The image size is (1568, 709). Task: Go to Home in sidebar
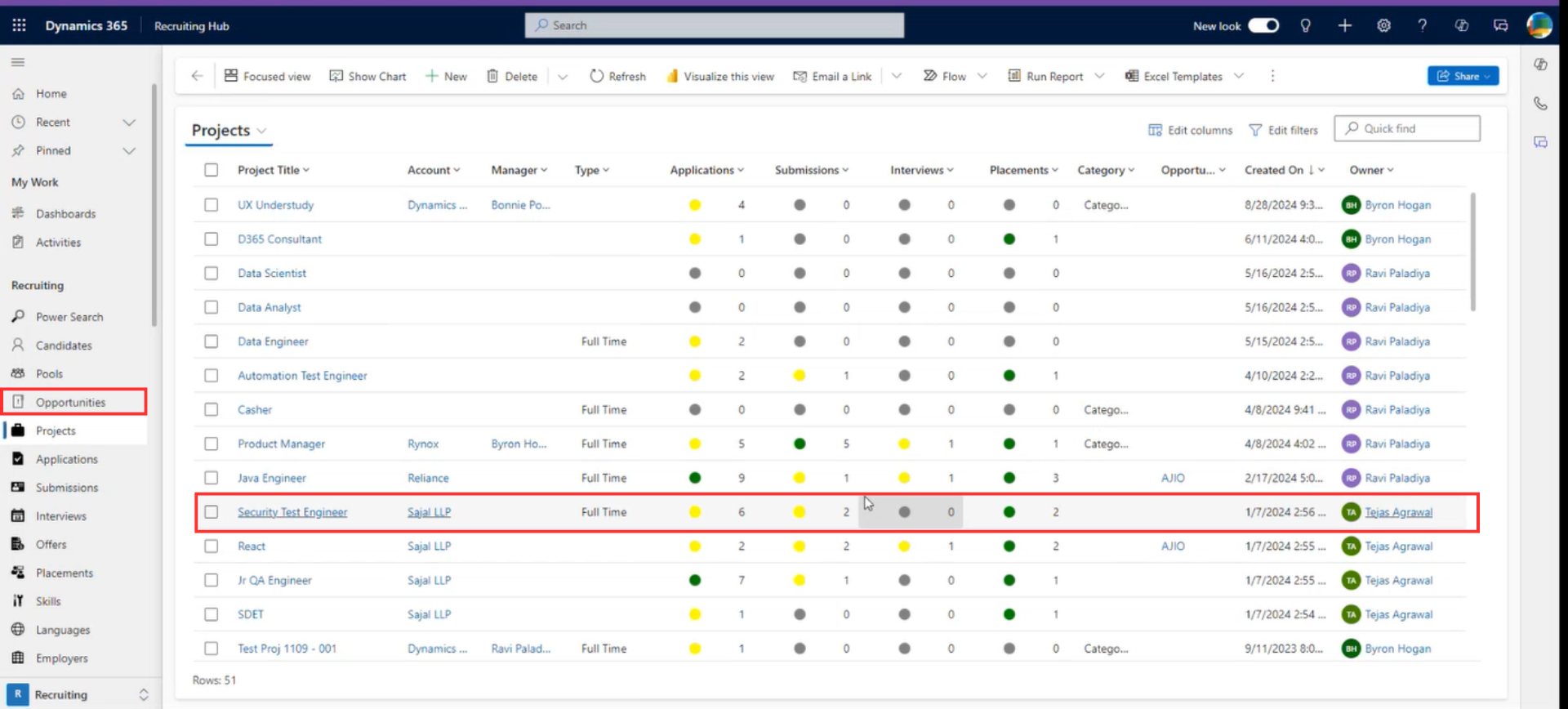(x=51, y=94)
